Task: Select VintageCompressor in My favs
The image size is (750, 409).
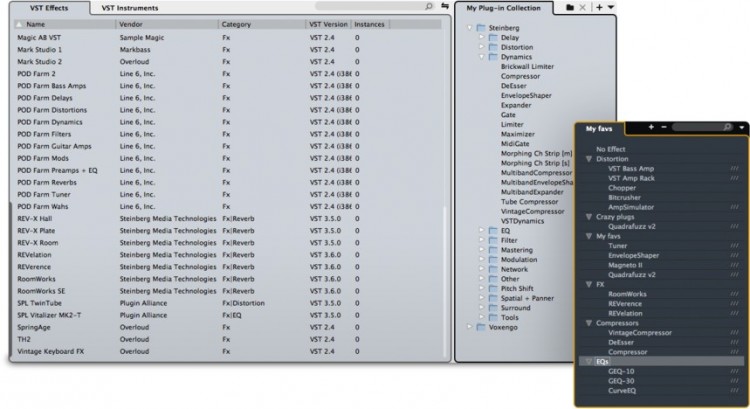Action: click(640, 333)
